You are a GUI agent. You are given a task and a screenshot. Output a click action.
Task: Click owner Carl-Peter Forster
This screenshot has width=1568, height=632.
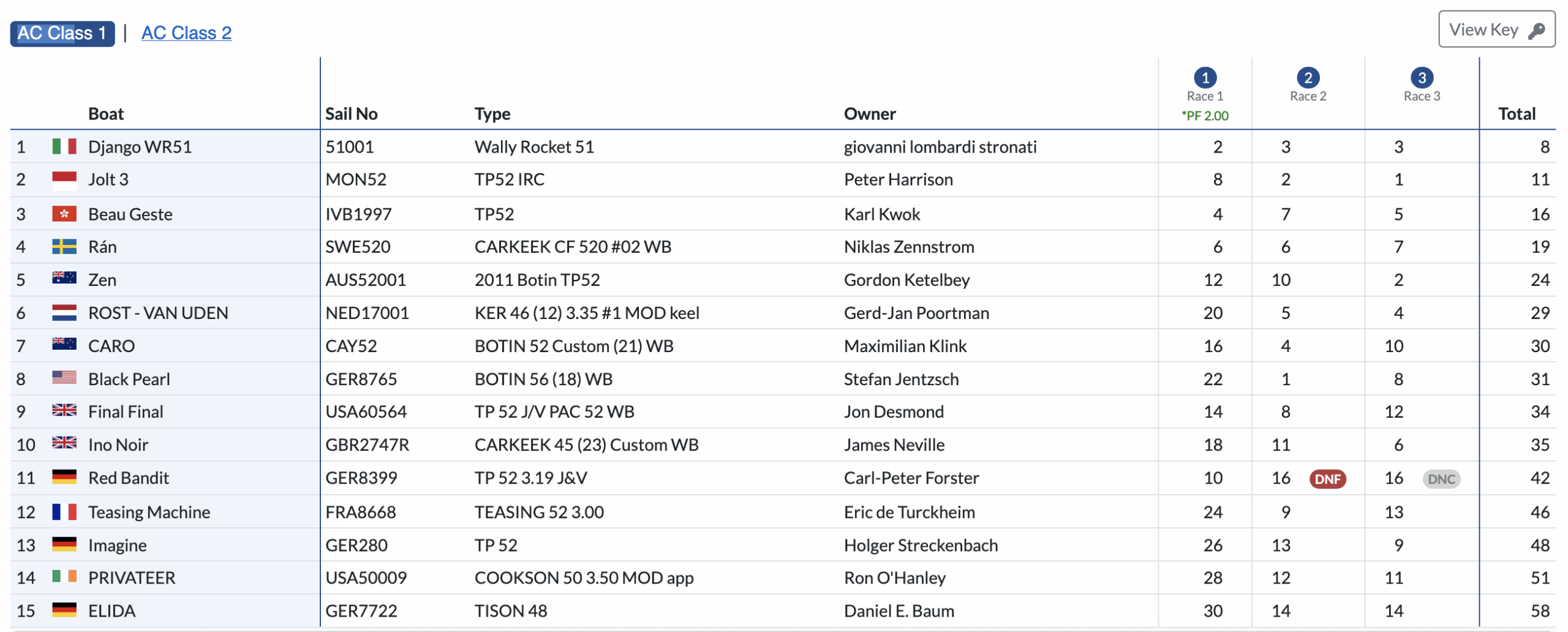click(x=911, y=478)
